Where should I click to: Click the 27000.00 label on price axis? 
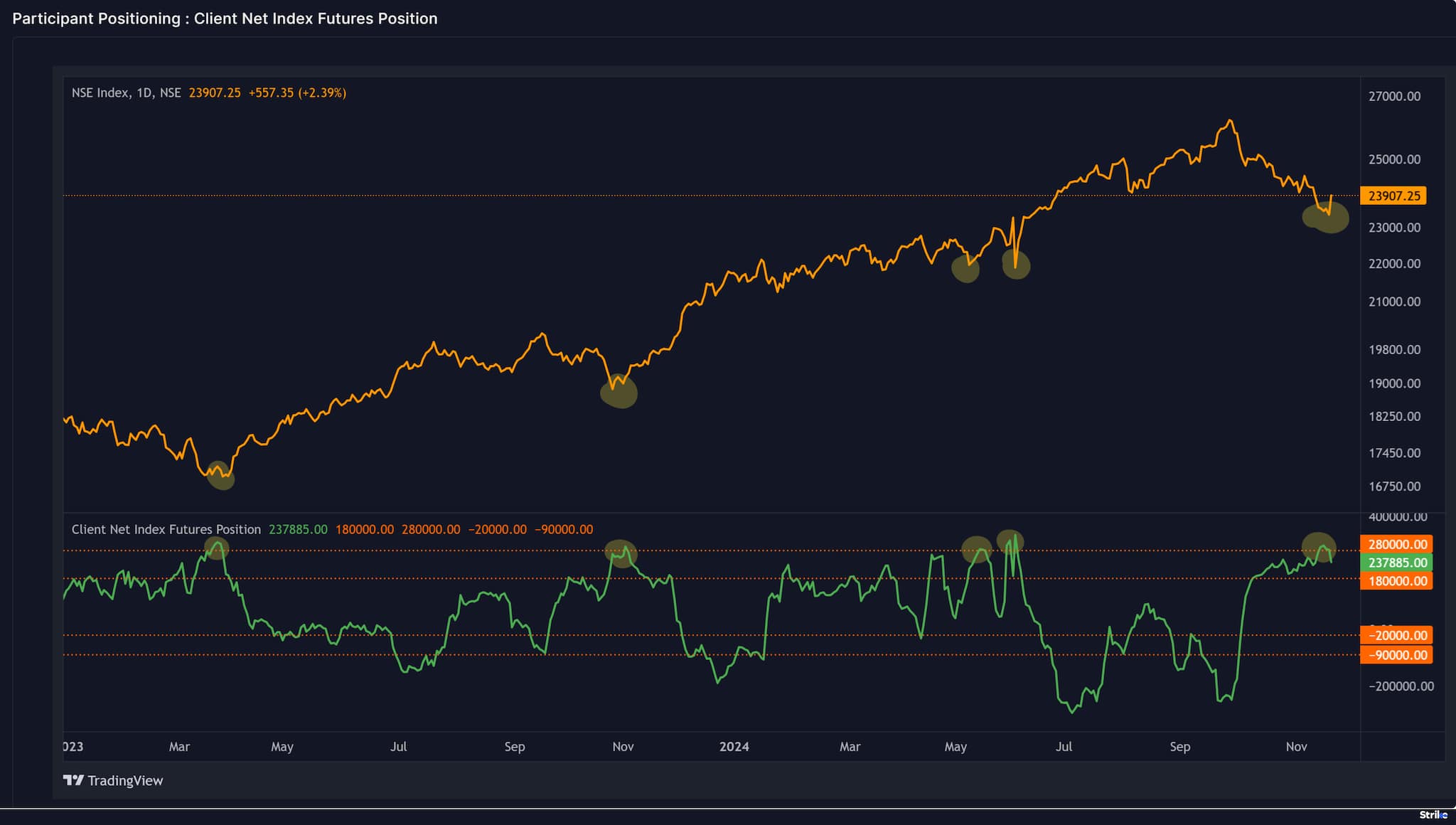click(x=1394, y=96)
